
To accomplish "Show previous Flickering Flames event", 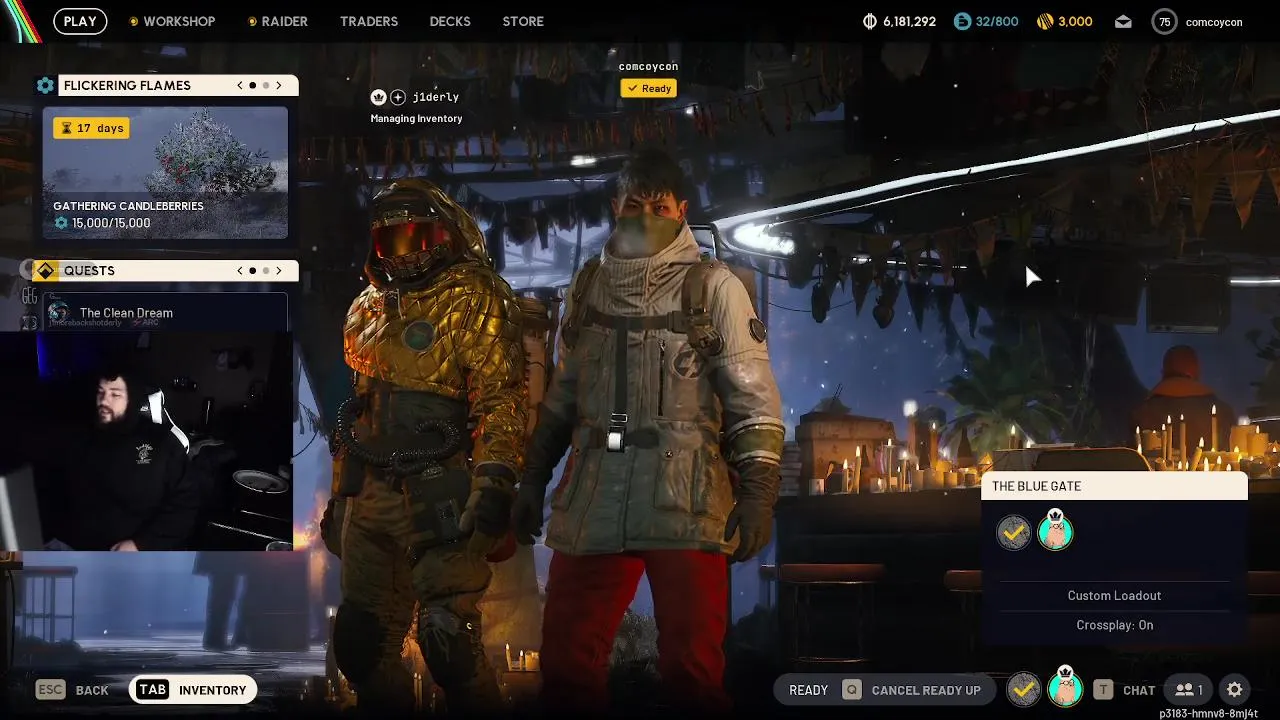I will 240,86.
